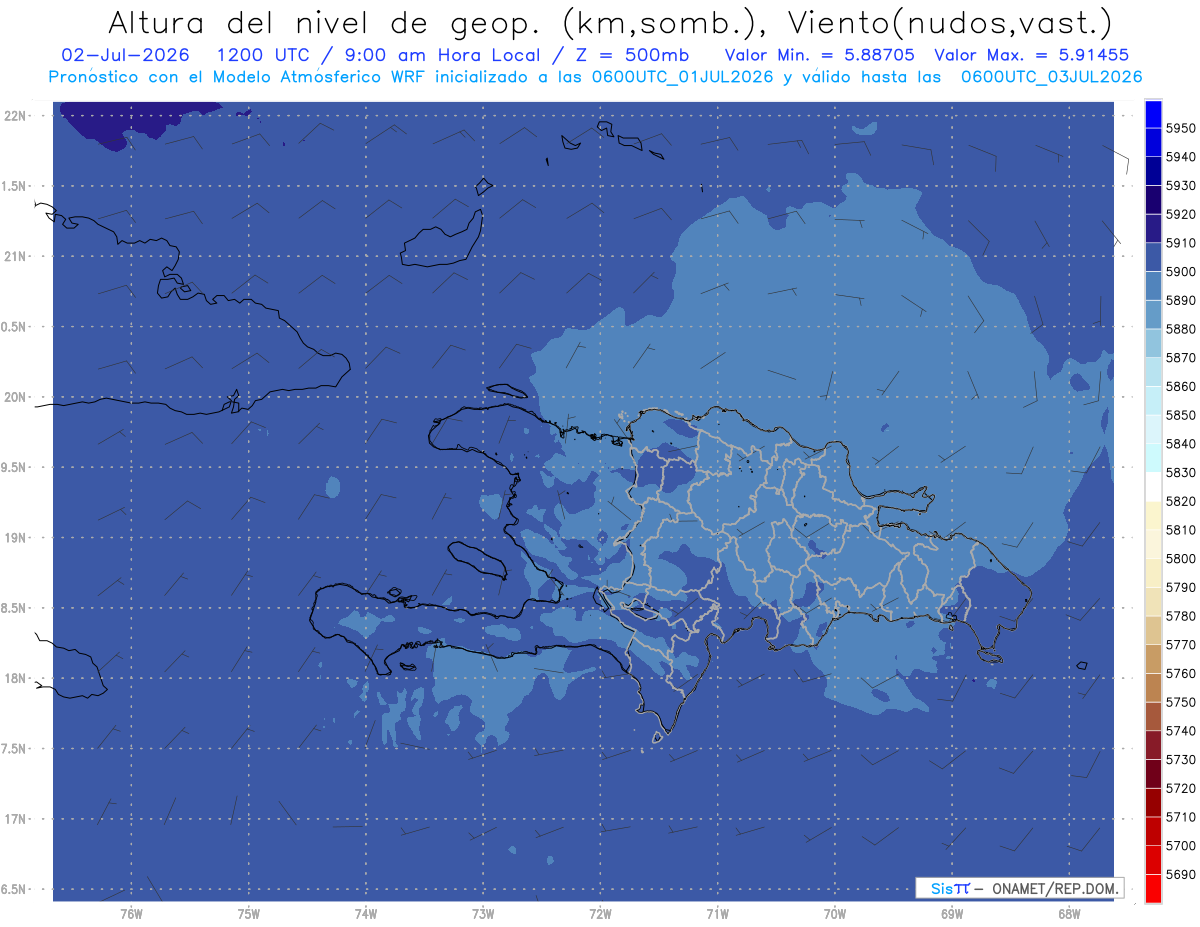
Task: Click the '68W' longitude label
Action: 1069,913
